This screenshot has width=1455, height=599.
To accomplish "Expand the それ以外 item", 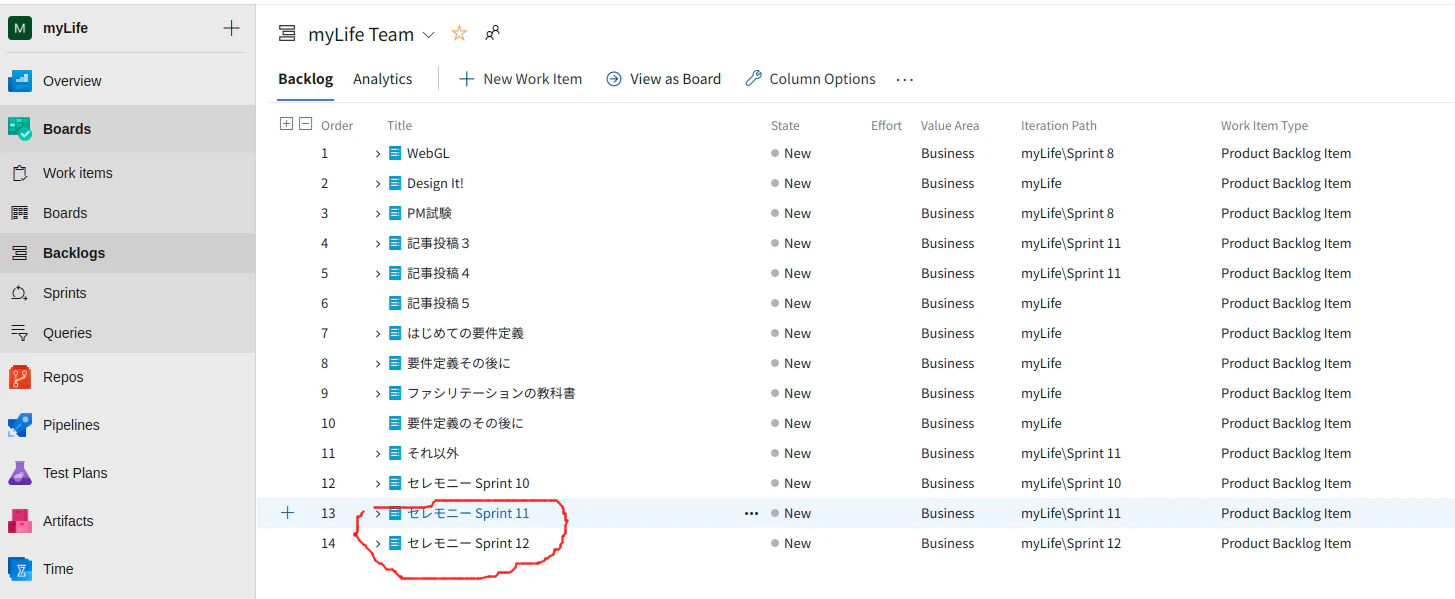I will [378, 454].
